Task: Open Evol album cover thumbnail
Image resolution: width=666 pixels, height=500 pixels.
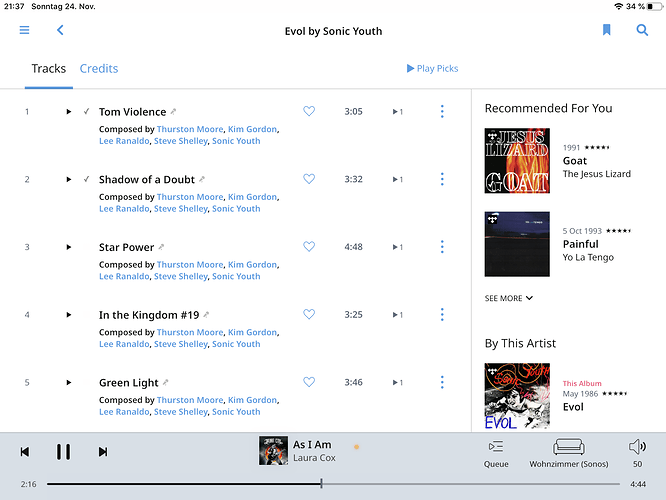Action: (x=517, y=396)
